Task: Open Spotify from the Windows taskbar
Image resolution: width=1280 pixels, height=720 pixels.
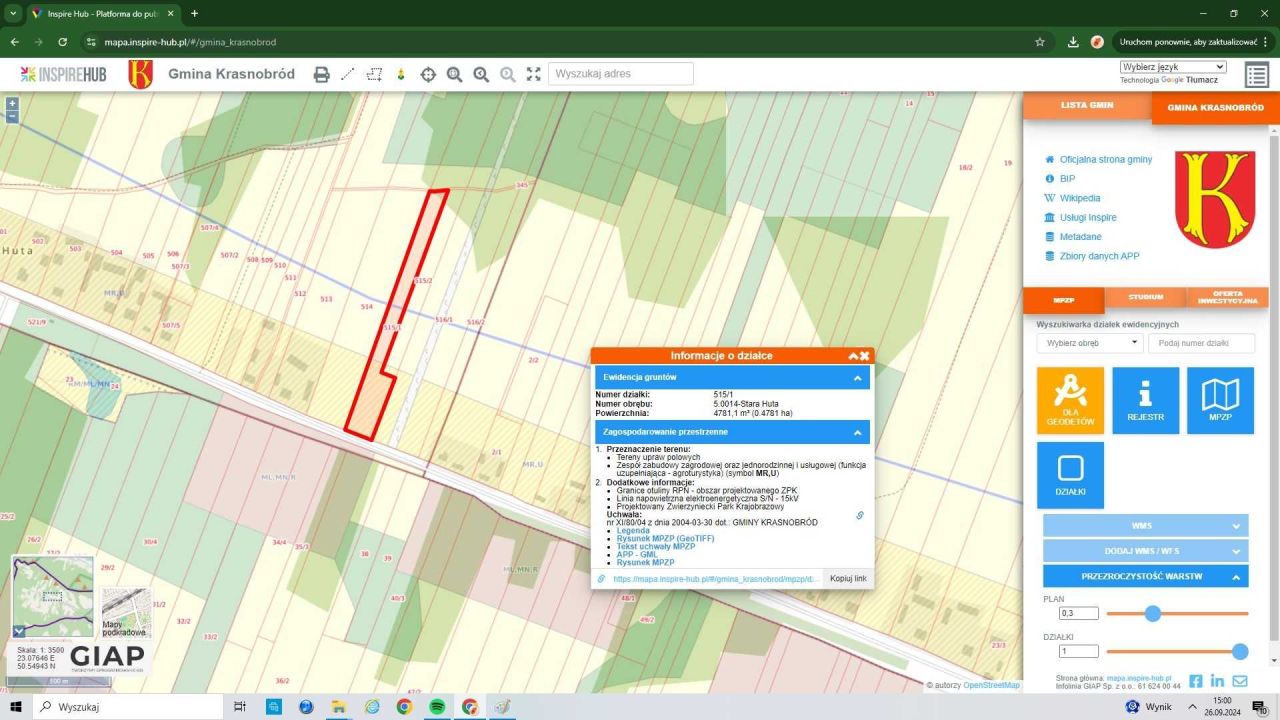Action: point(437,707)
